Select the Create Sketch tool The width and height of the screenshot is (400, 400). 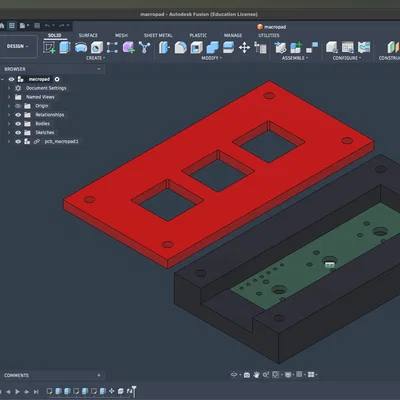tap(49, 47)
